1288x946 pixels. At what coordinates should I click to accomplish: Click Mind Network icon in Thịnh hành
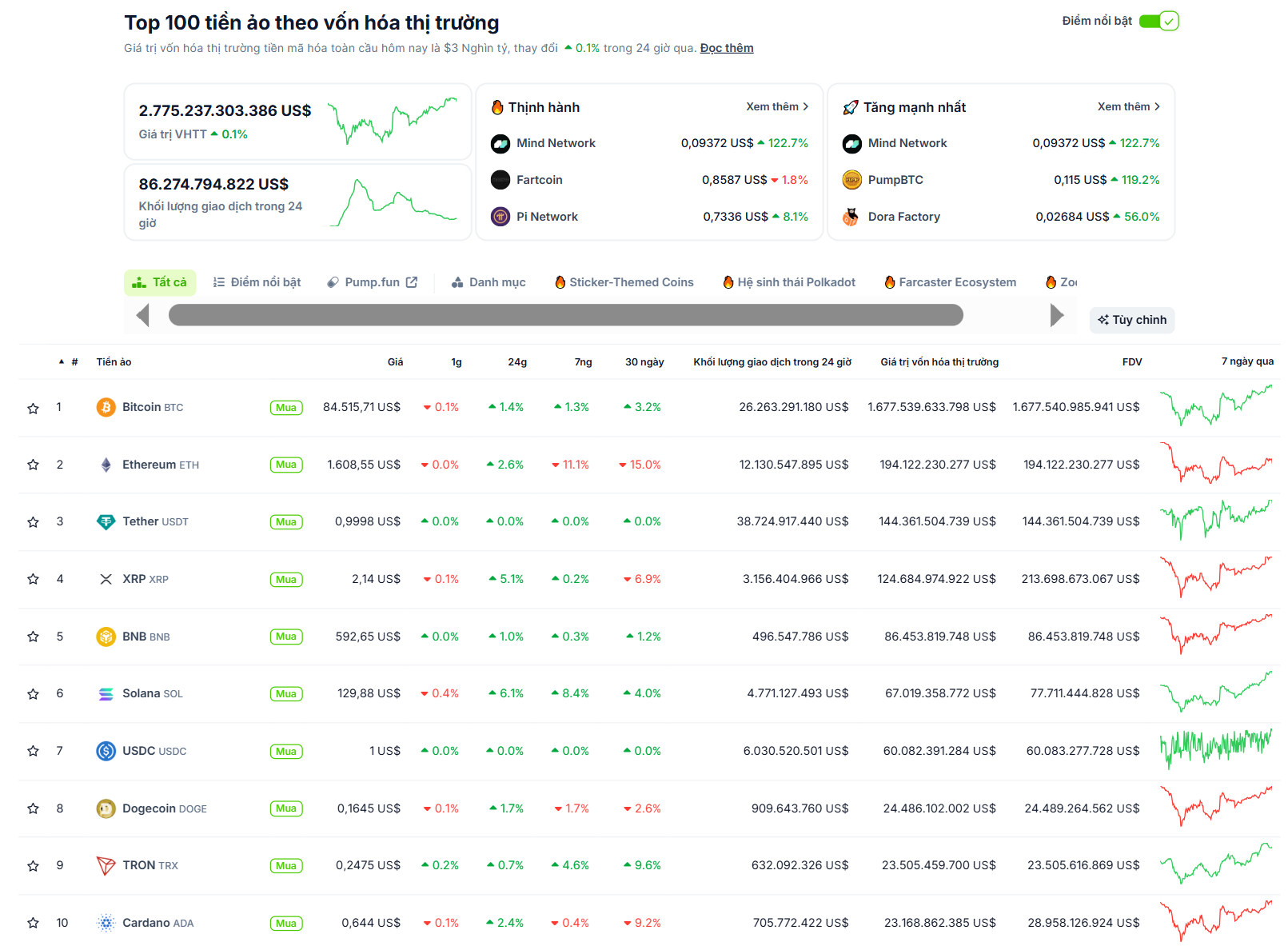[500, 144]
